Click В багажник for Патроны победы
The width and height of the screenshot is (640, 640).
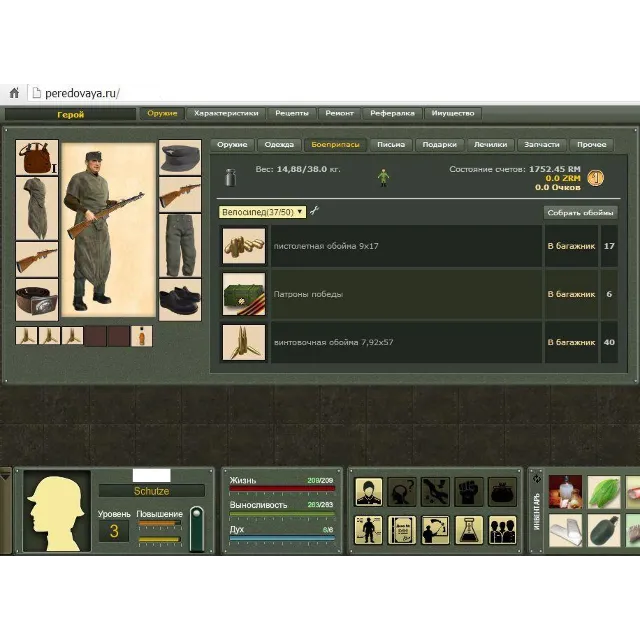571,294
